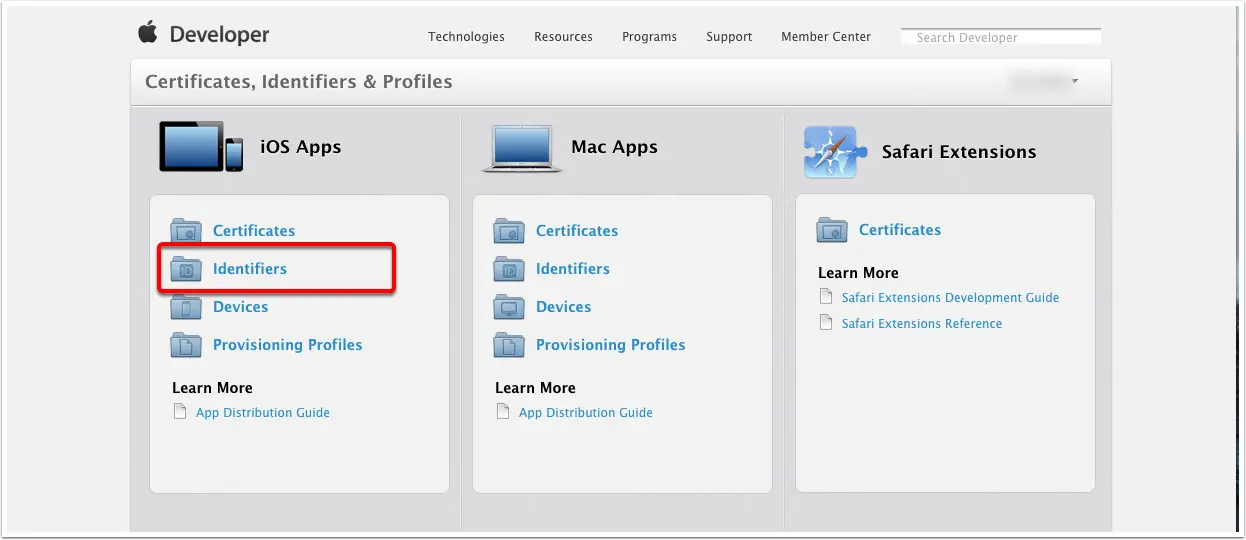Open iOS Apps Identifiers link
The height and width of the screenshot is (540, 1246).
(x=250, y=269)
